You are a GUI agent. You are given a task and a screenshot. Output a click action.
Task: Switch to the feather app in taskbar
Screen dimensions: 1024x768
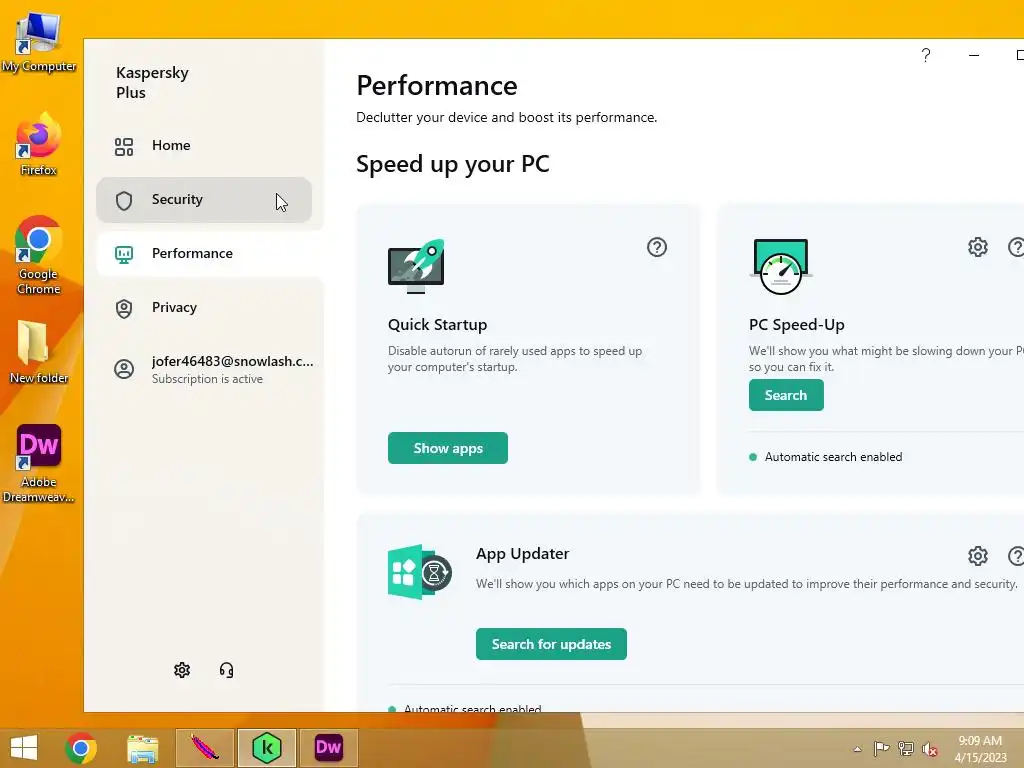click(x=205, y=748)
